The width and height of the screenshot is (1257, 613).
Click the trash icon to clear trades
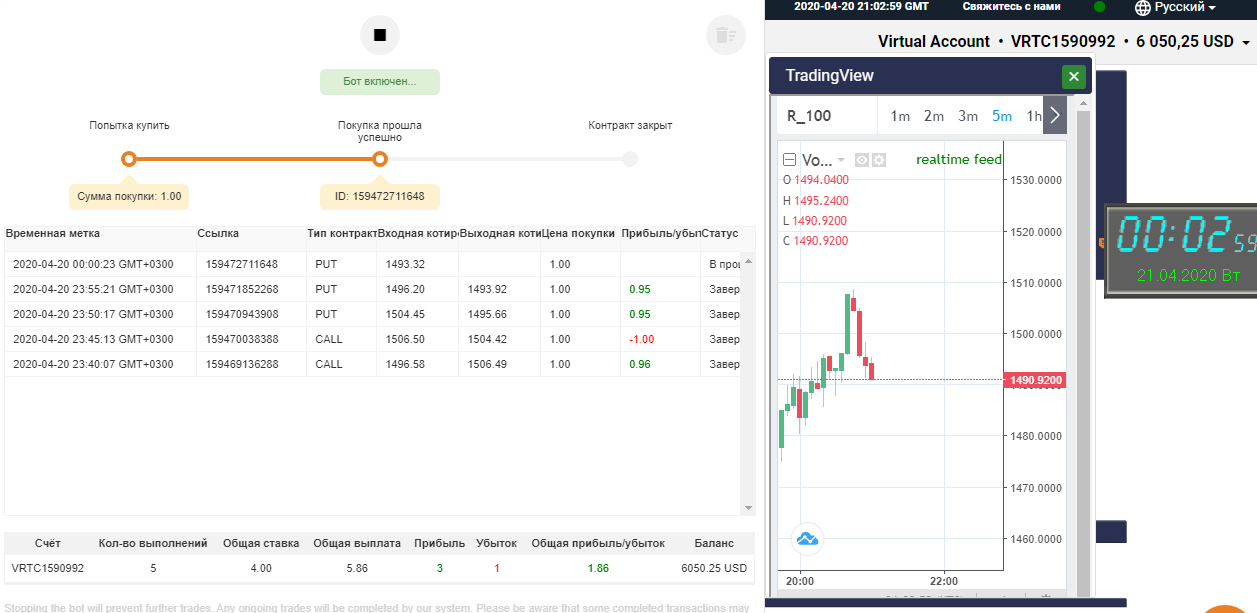[x=725, y=35]
